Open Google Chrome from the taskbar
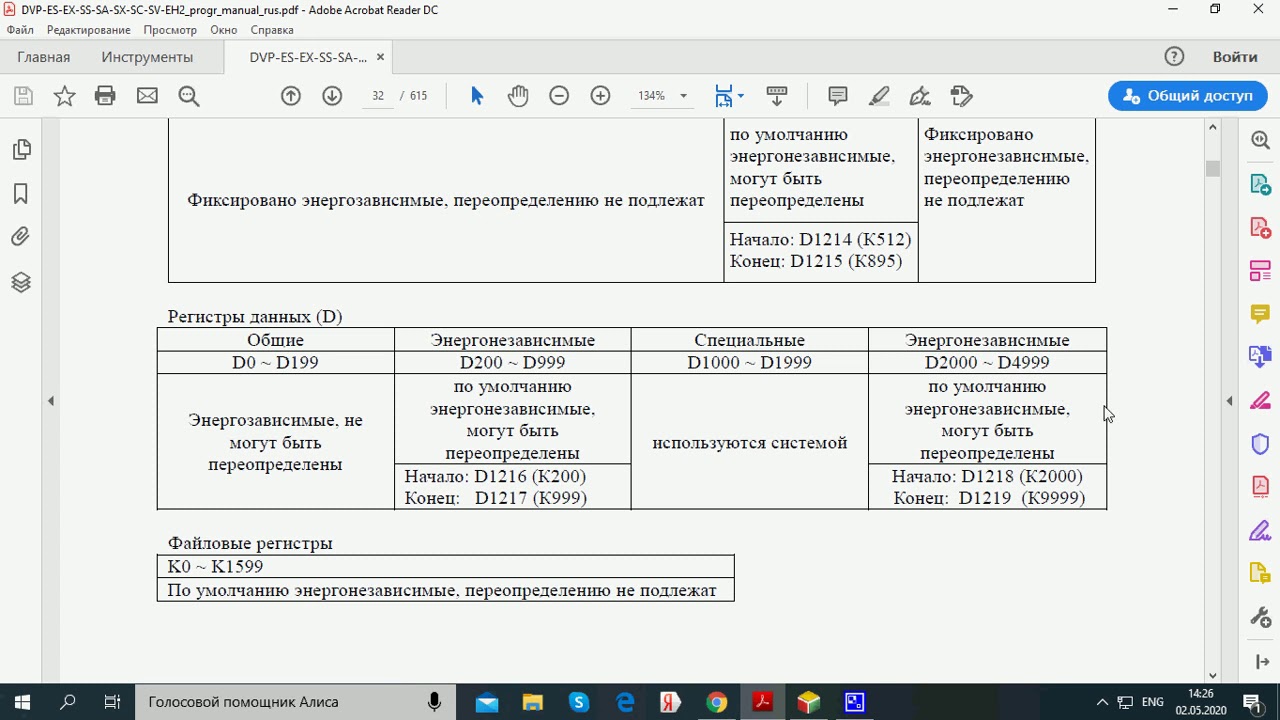This screenshot has width=1280, height=720. point(717,702)
